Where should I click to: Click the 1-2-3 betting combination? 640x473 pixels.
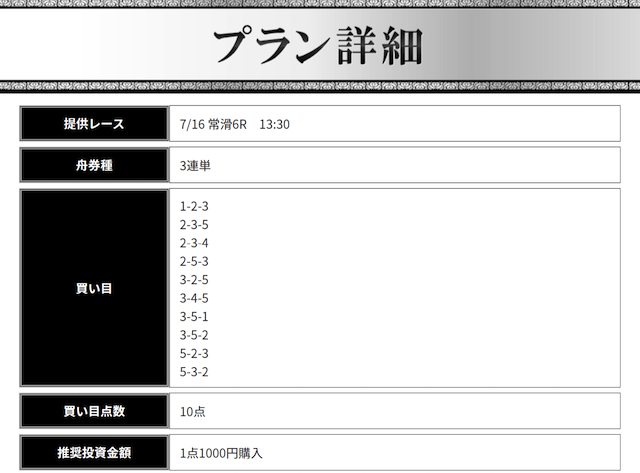click(x=194, y=206)
